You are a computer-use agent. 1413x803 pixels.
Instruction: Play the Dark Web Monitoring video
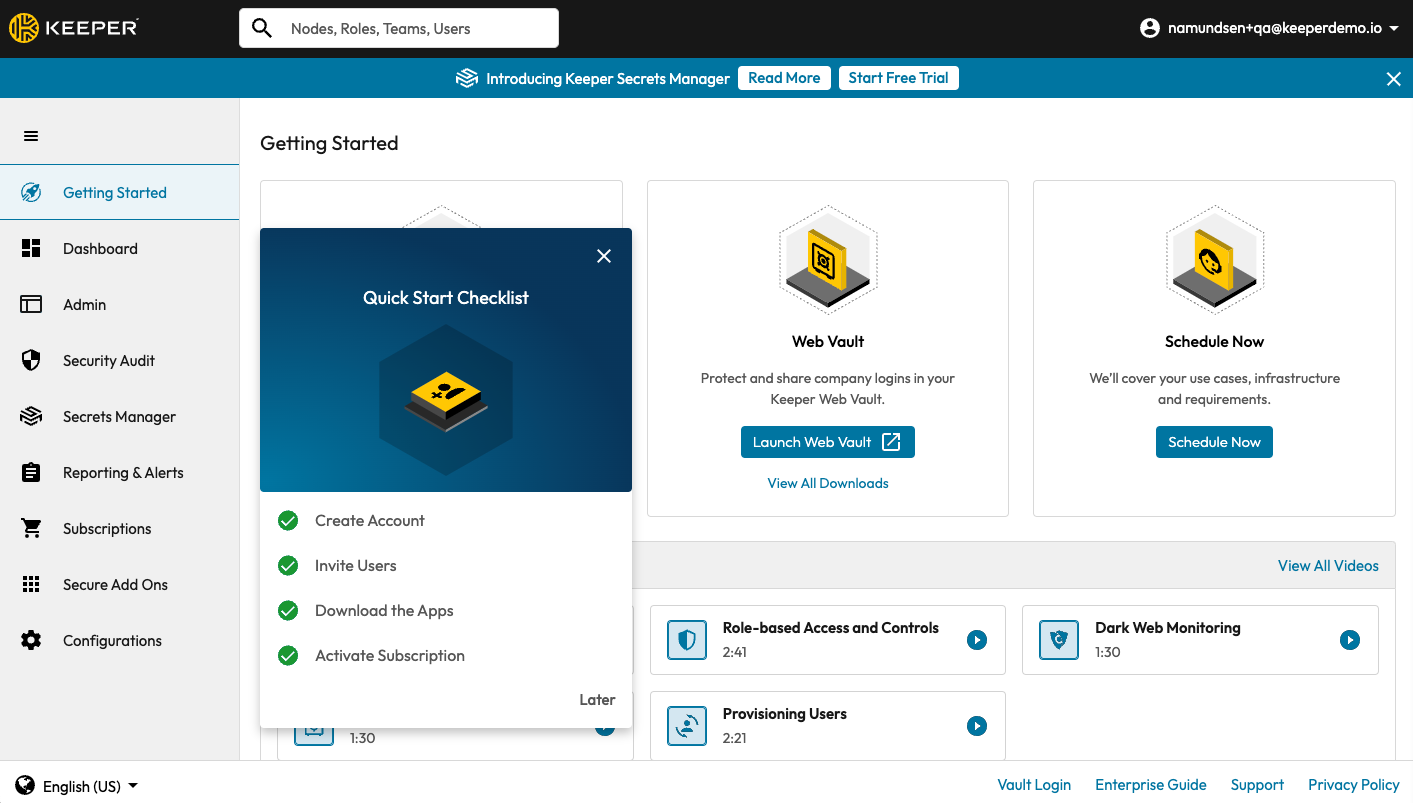pyautogui.click(x=1349, y=640)
